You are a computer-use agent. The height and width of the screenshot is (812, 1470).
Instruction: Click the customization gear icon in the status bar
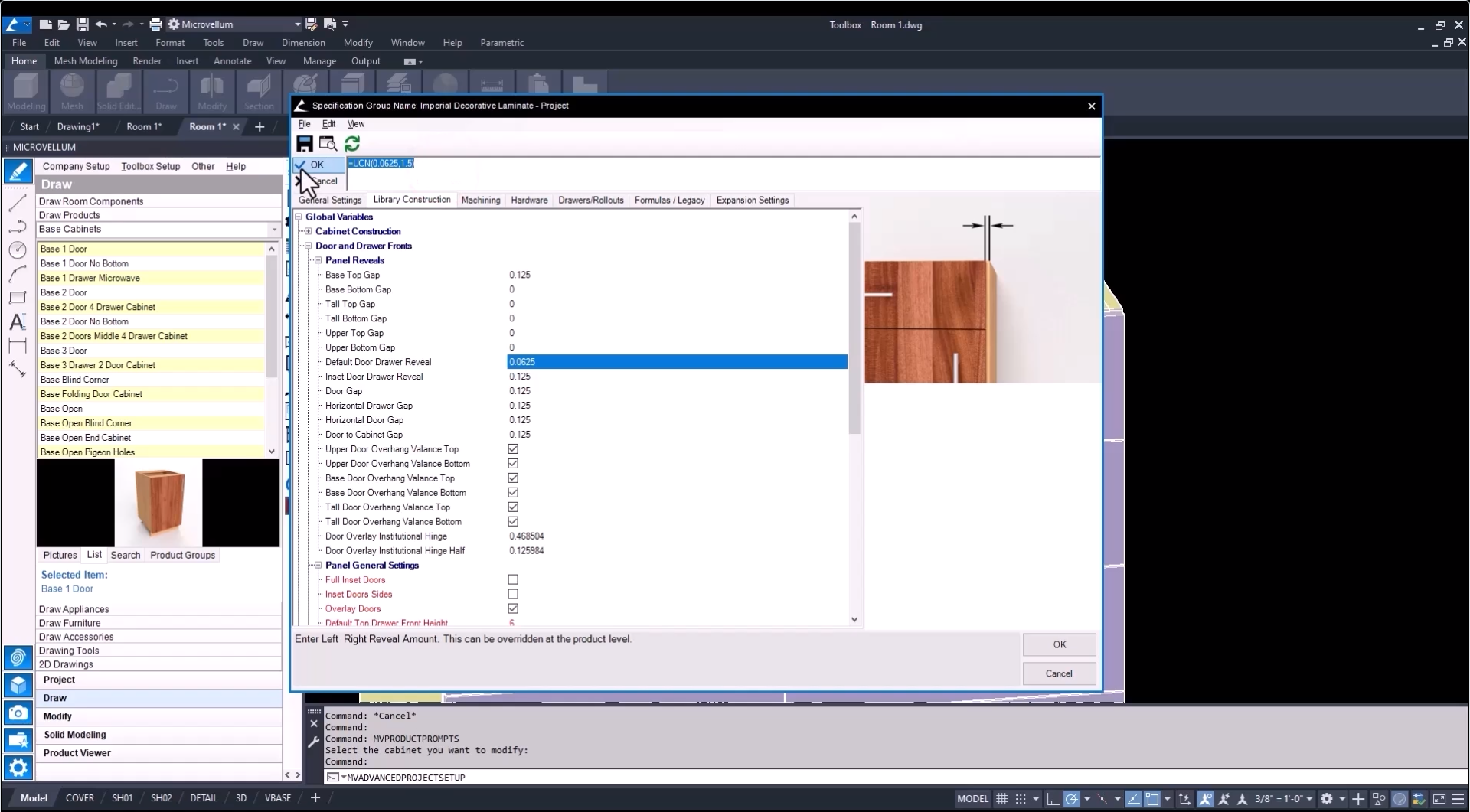pyautogui.click(x=1328, y=798)
